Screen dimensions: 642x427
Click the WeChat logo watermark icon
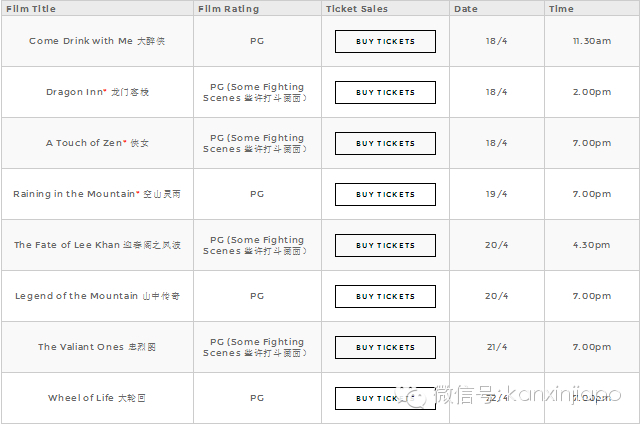tap(414, 398)
